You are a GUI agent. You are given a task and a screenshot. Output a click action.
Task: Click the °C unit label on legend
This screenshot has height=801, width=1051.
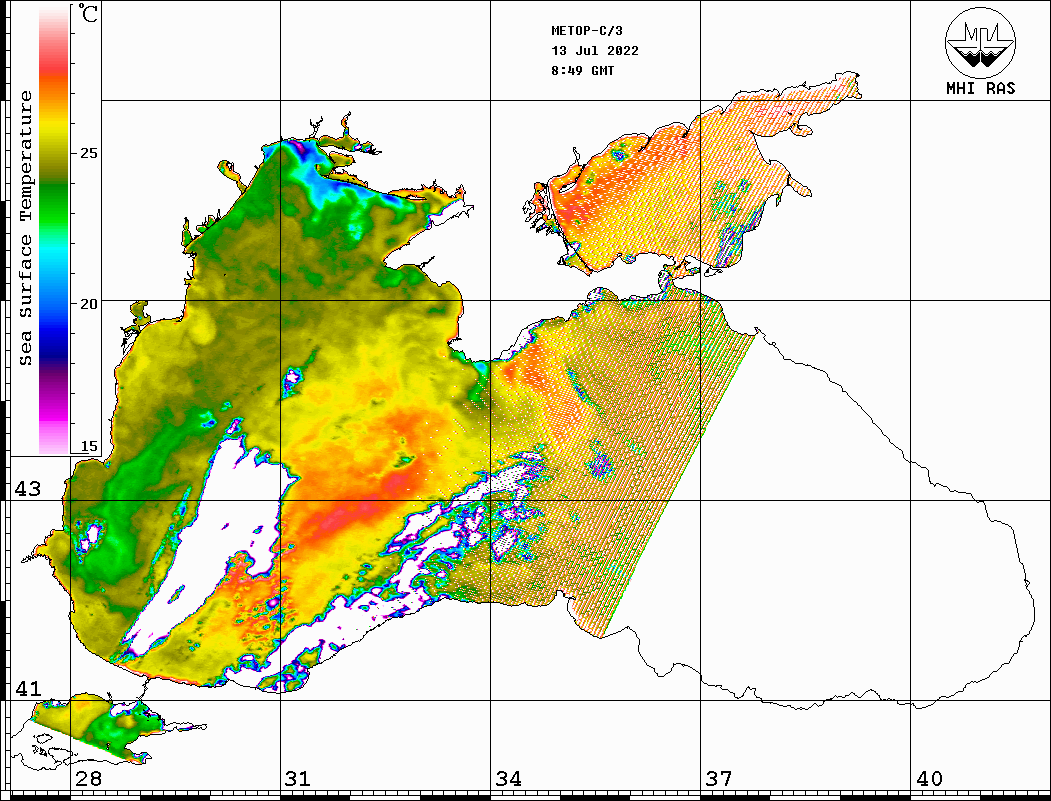(x=88, y=13)
